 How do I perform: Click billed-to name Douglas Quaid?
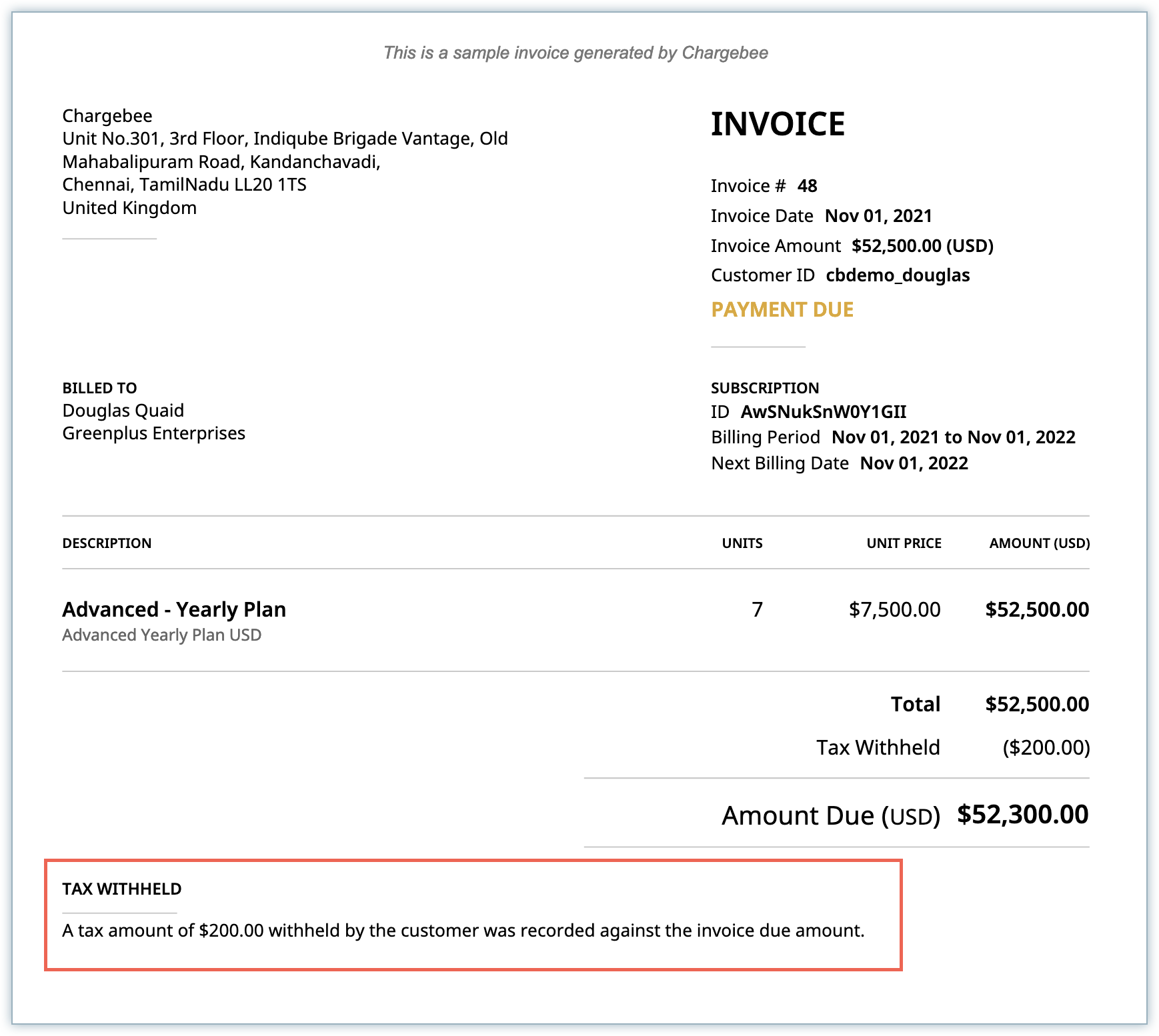point(123,411)
